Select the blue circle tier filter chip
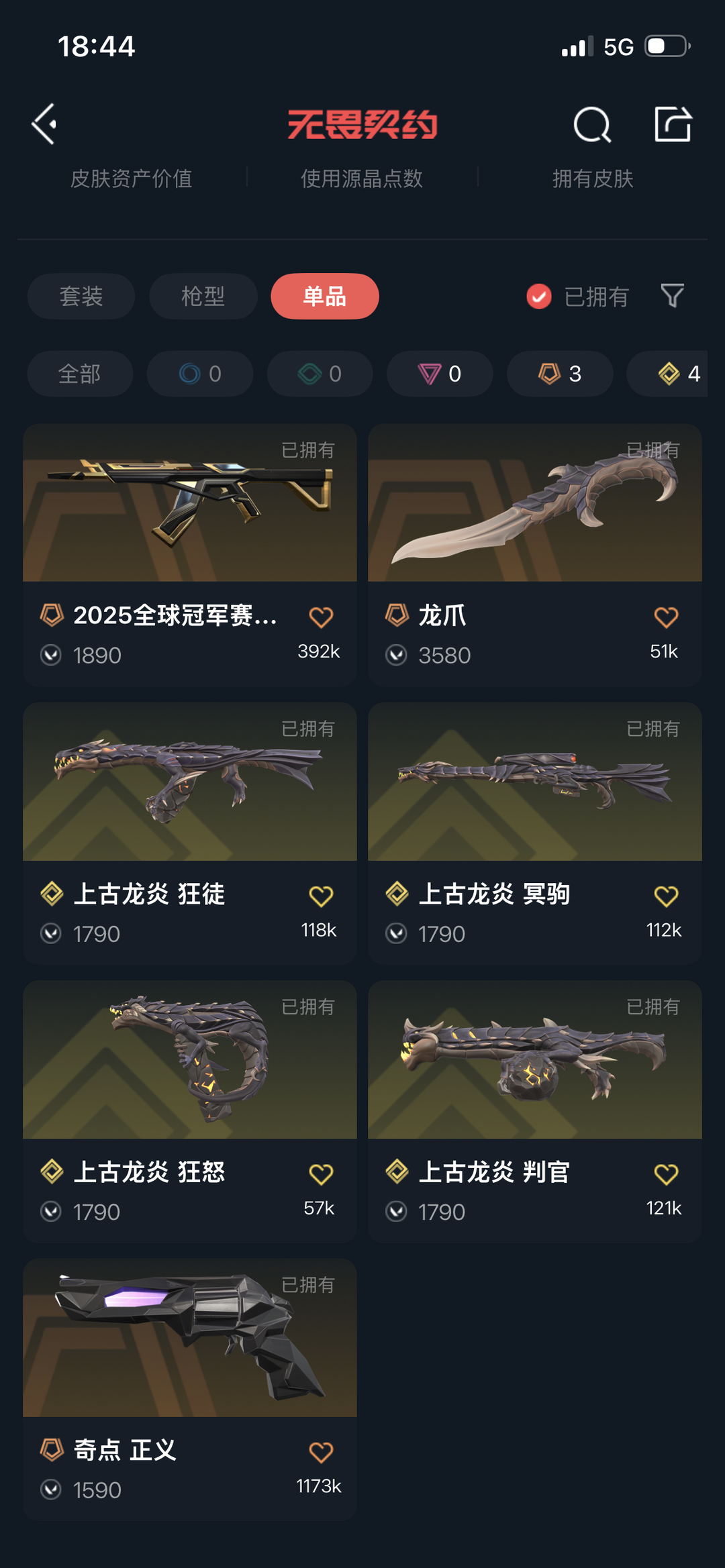Viewport: 725px width, 1568px height. click(200, 374)
